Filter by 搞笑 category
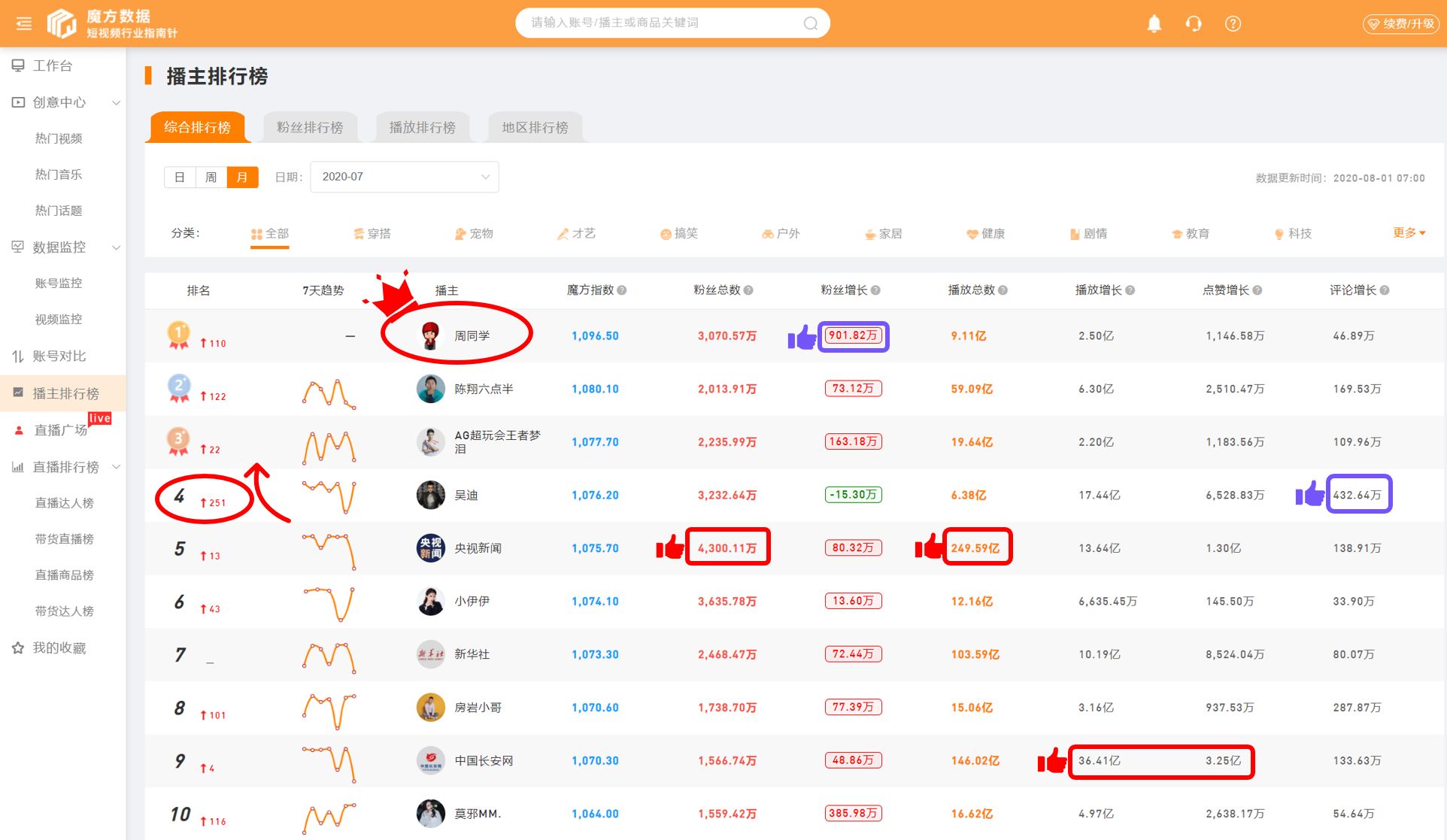The image size is (1447, 840). pos(679,233)
